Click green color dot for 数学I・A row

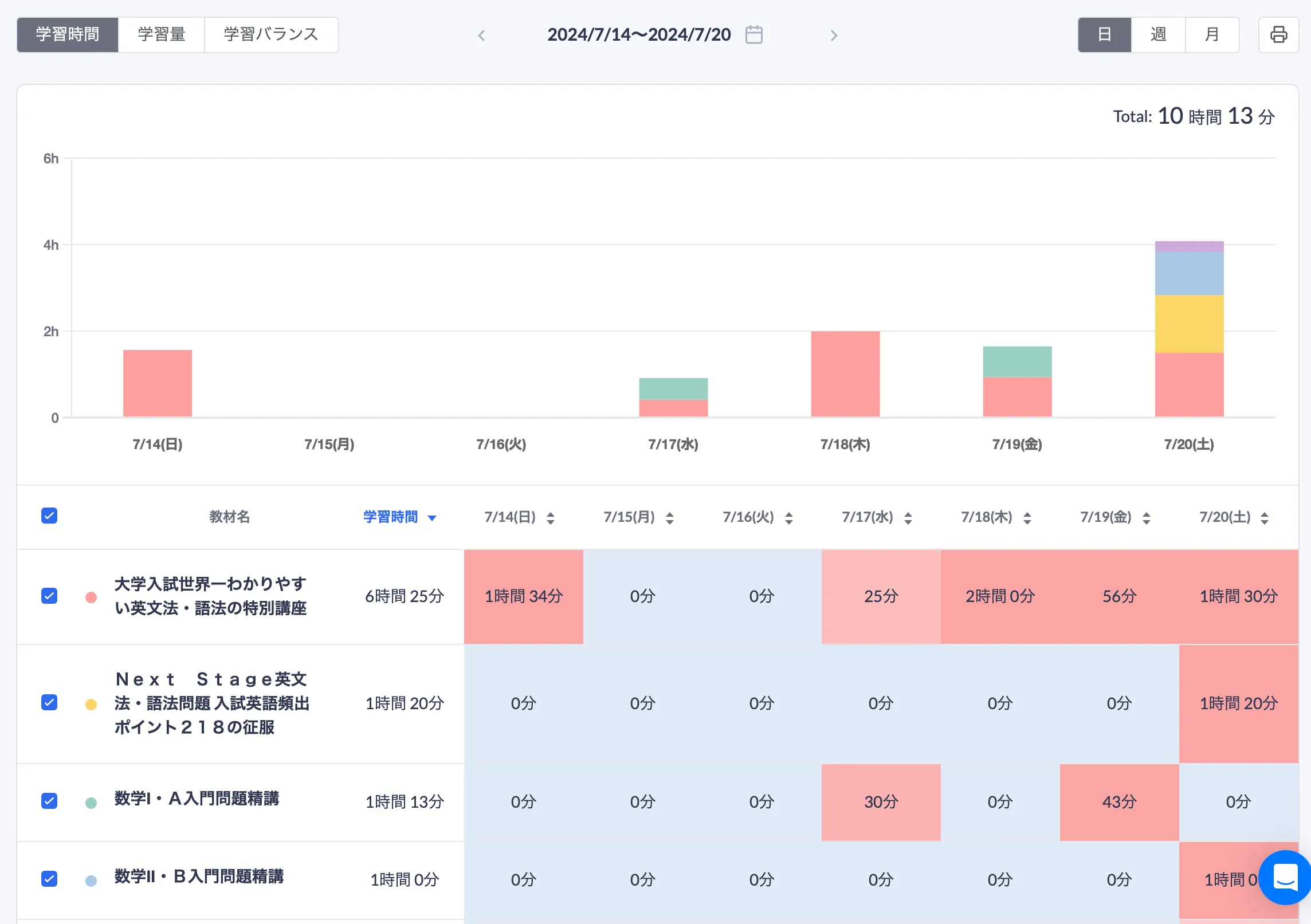91,803
